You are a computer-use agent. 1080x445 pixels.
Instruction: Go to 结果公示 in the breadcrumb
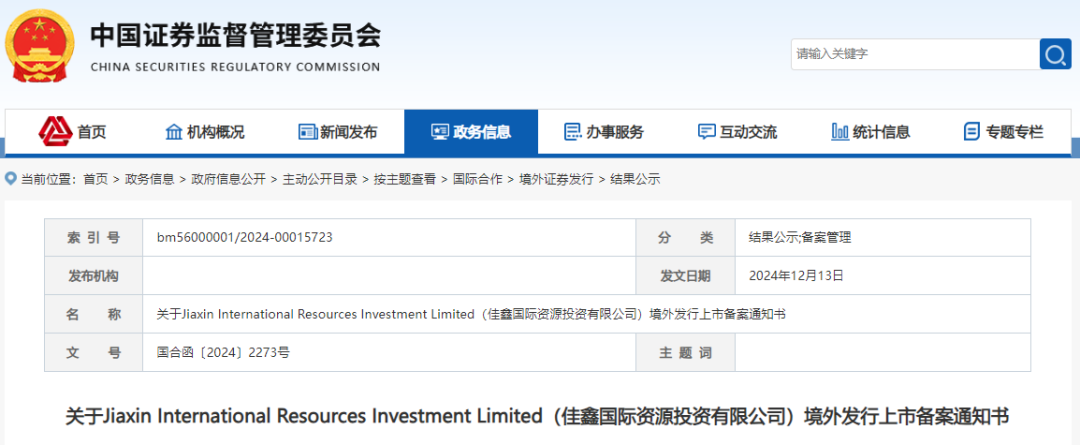coord(635,180)
